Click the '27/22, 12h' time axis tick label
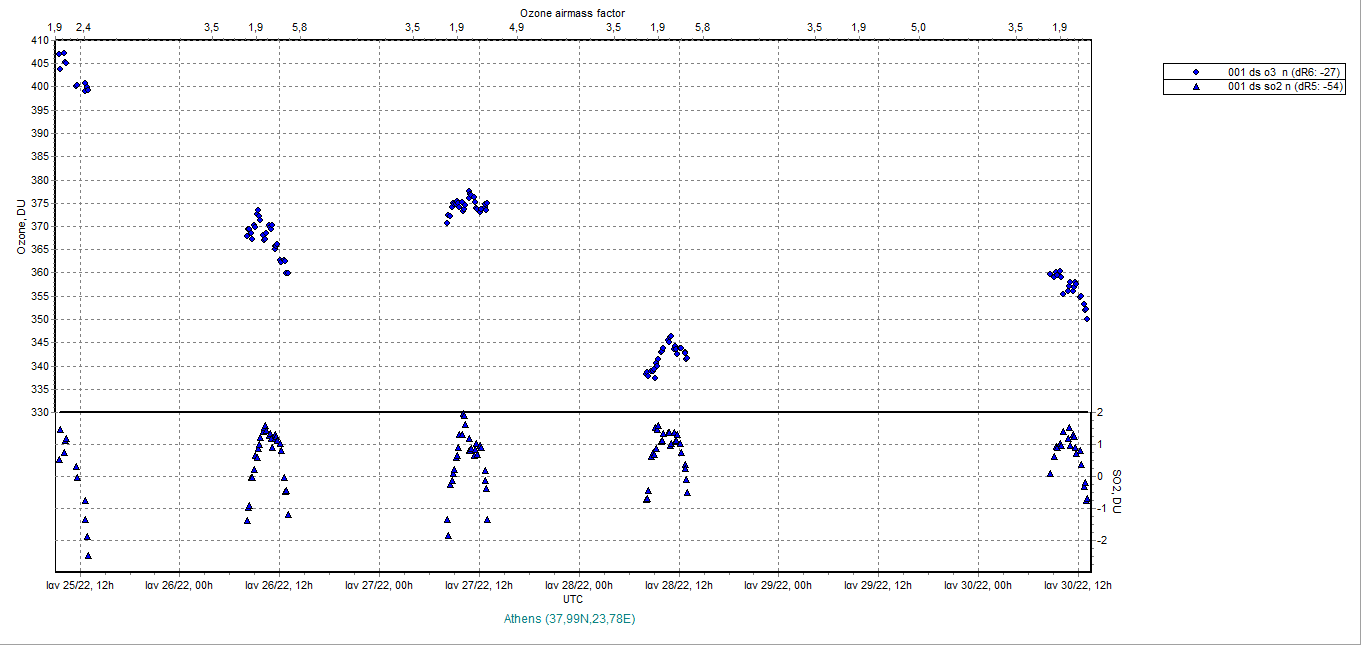Image resolution: width=1361 pixels, height=645 pixels. point(479,586)
